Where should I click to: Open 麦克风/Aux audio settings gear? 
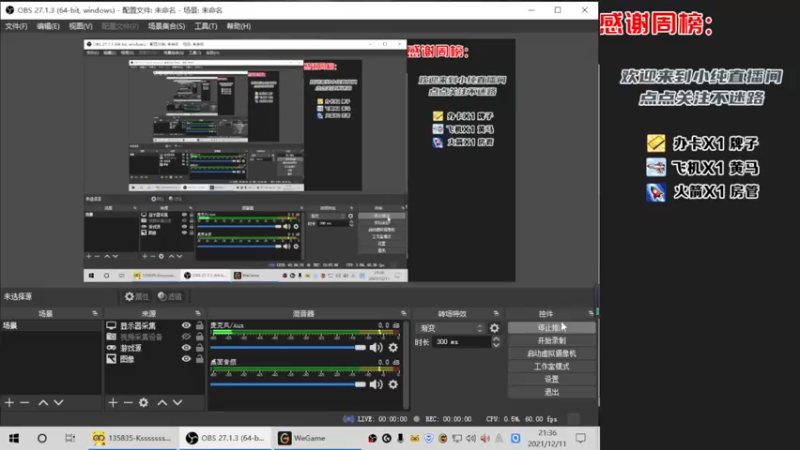[393, 347]
